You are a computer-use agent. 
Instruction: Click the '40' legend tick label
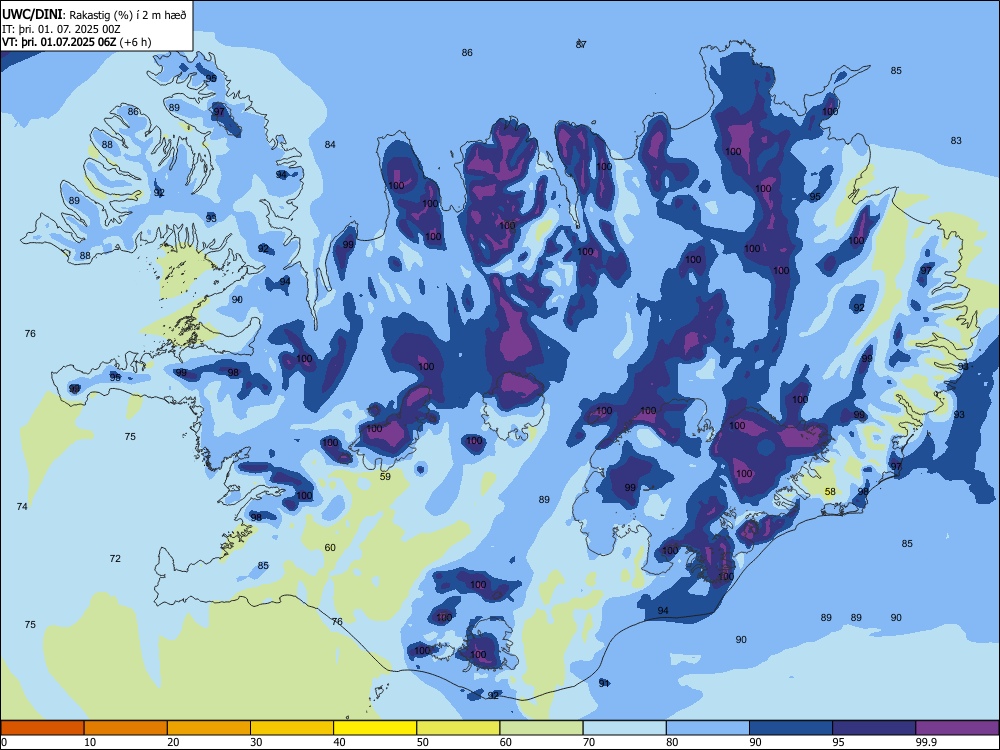pos(340,742)
